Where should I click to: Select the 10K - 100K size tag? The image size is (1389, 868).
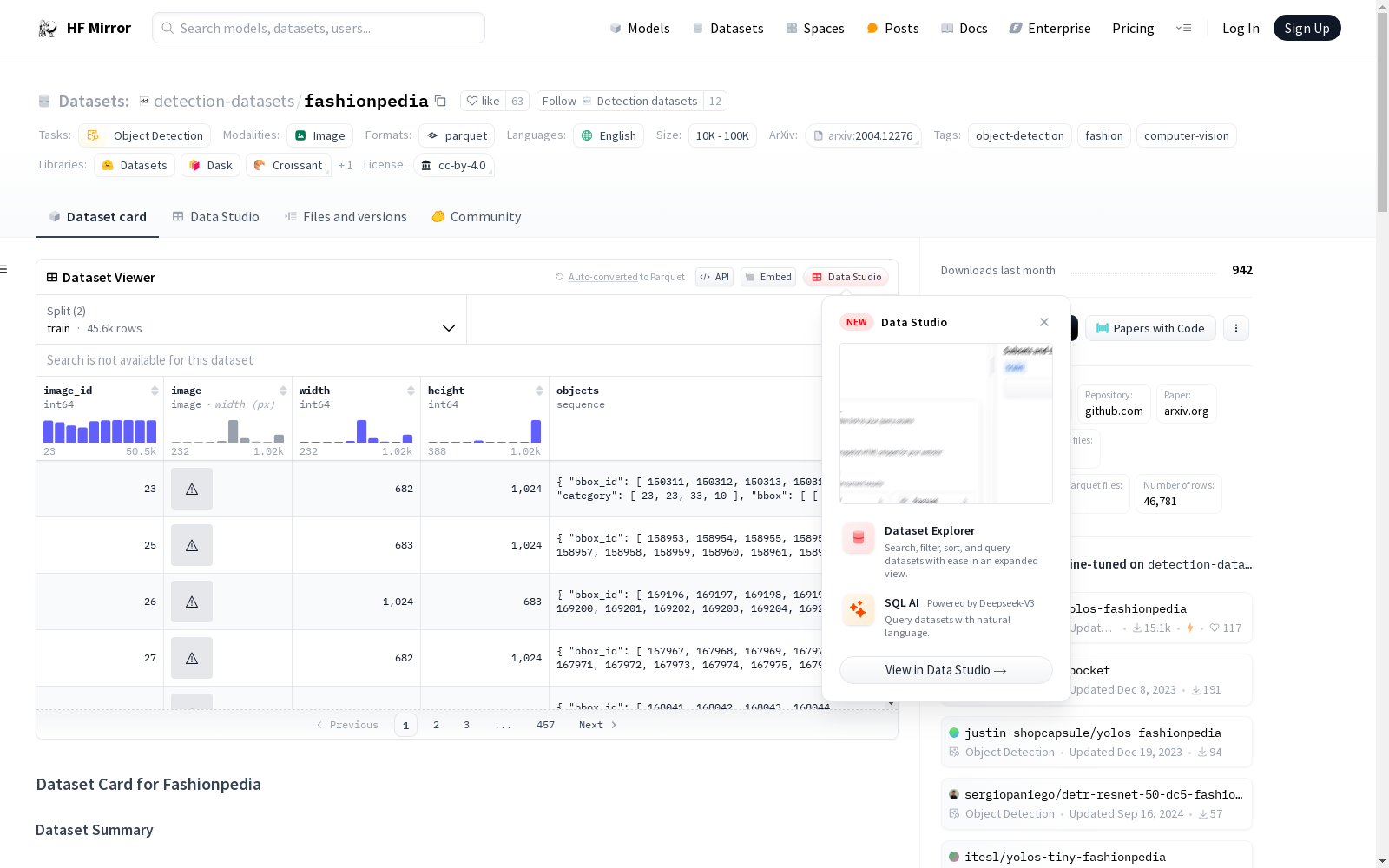722,135
